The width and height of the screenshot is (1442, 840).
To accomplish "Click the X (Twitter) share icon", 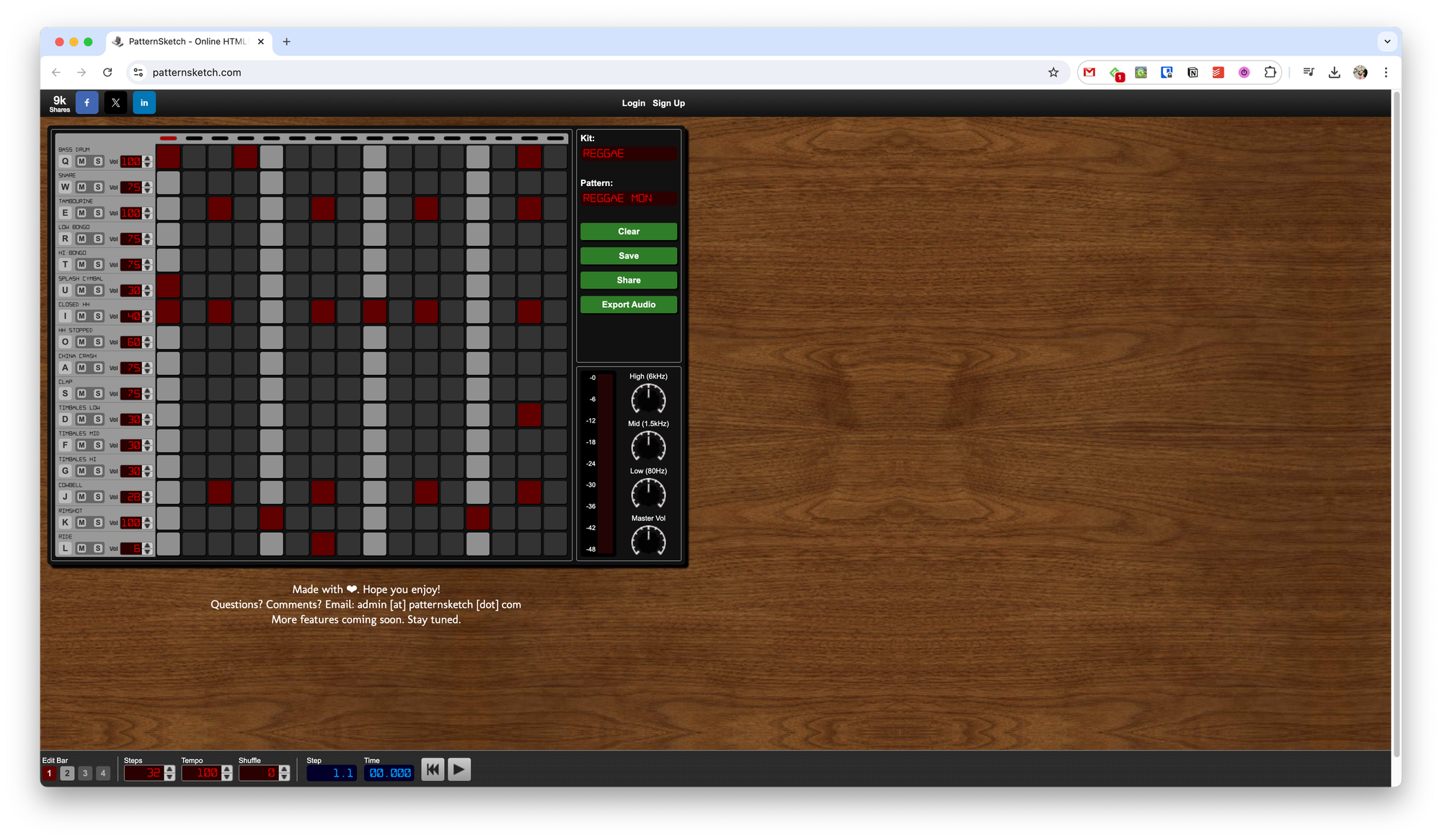I will click(x=115, y=103).
